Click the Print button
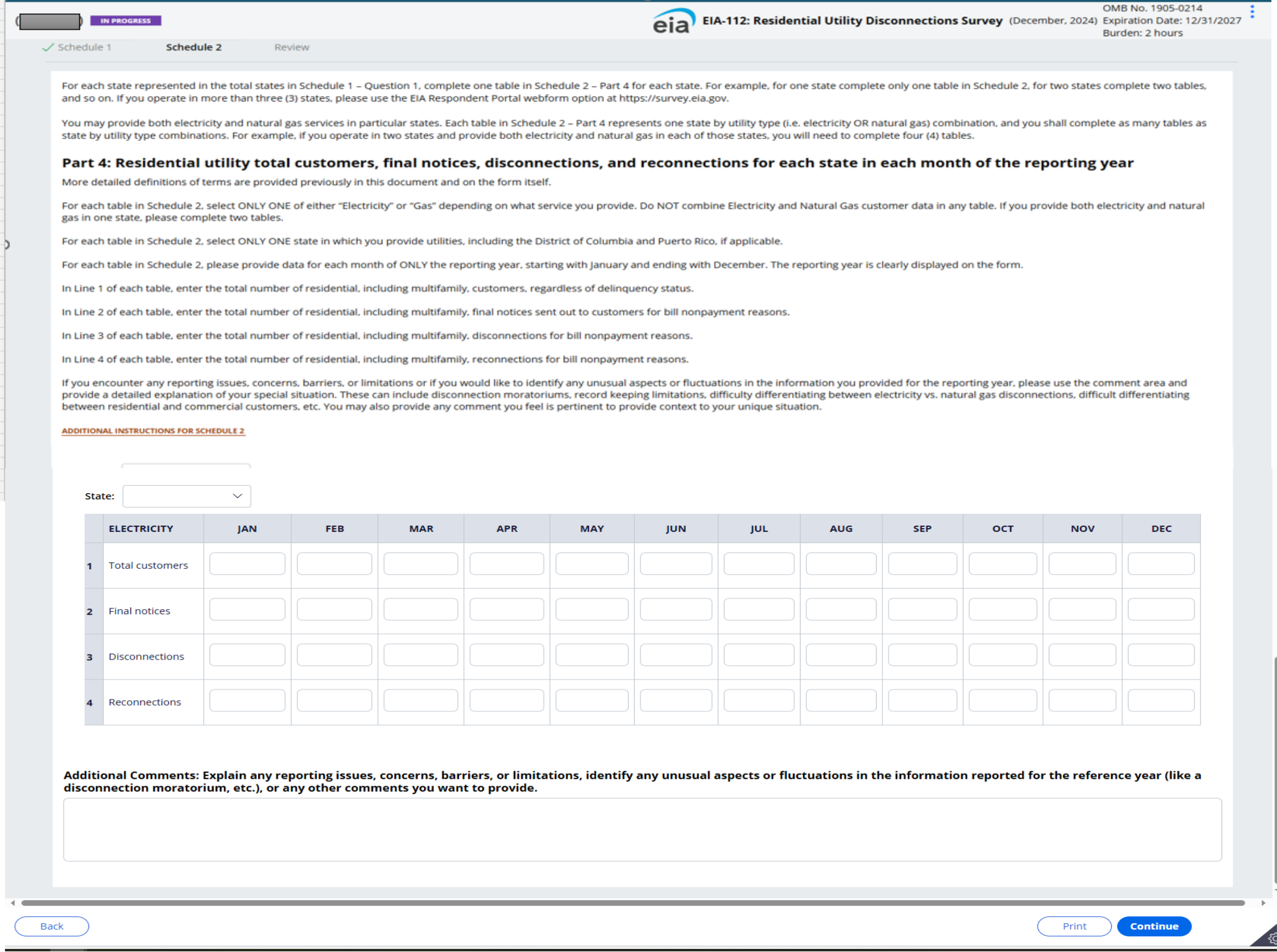 (x=1074, y=926)
